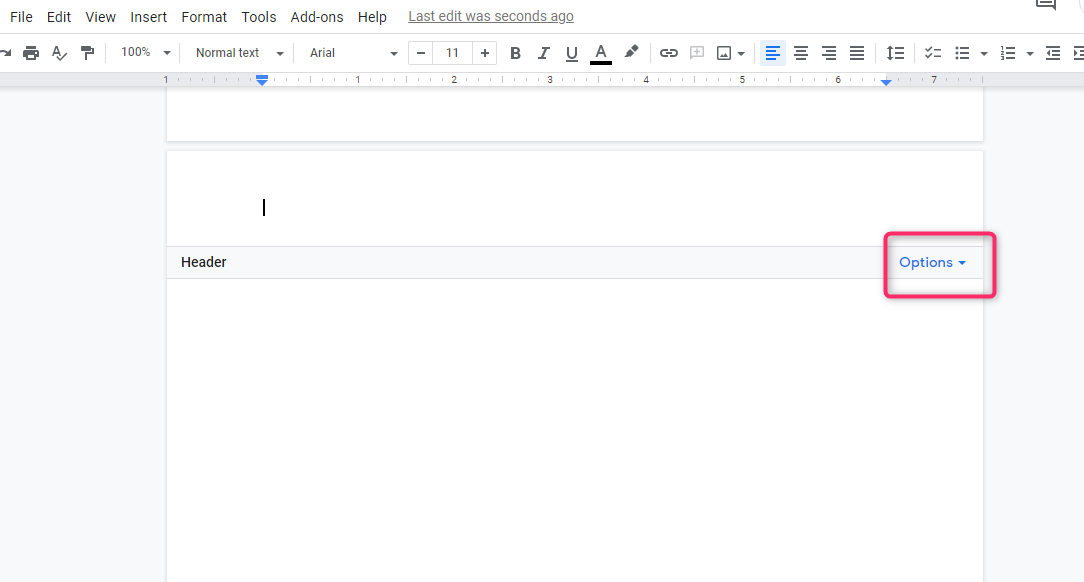Open the highlight color picker

coord(630,52)
